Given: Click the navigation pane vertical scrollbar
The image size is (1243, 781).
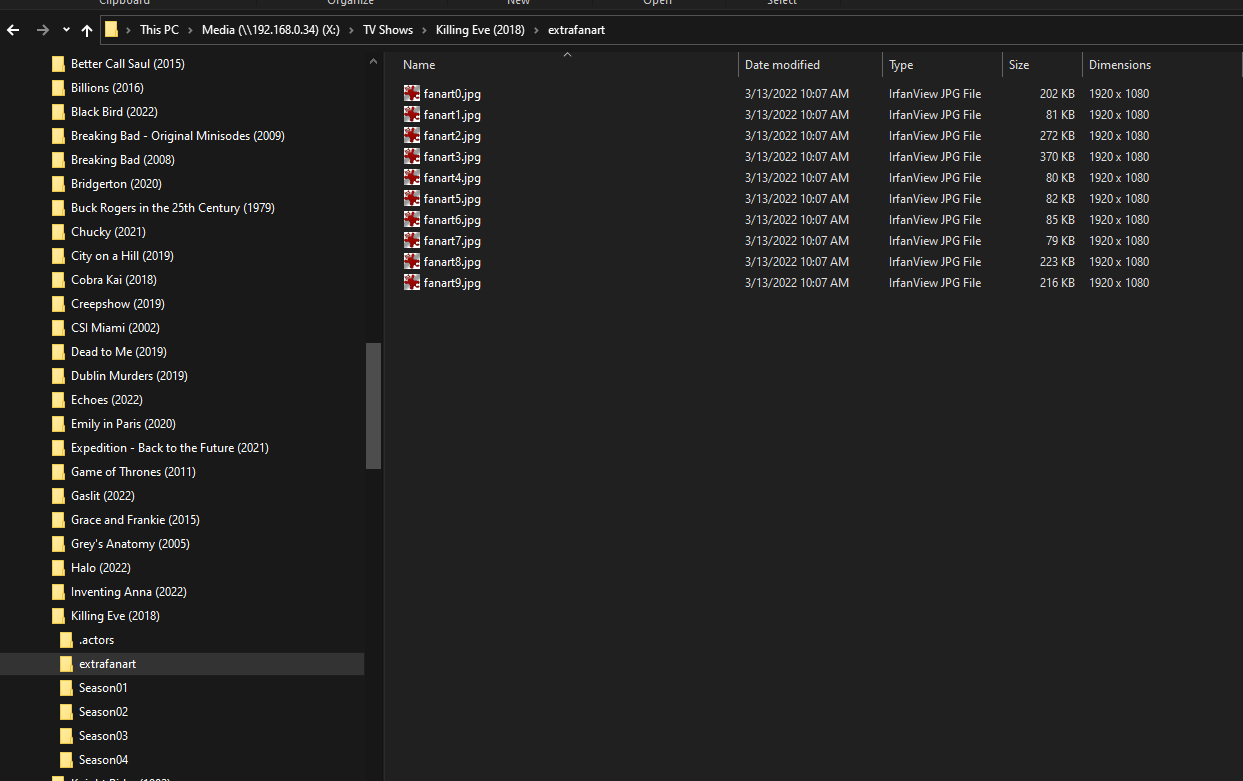Looking at the screenshot, I should (374, 406).
